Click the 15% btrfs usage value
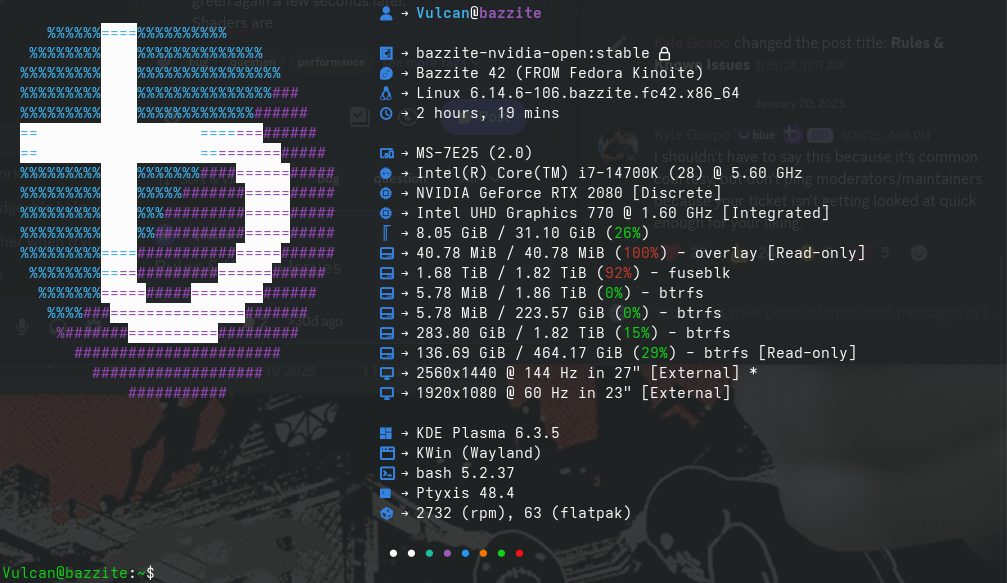Image resolution: width=1007 pixels, height=583 pixels. click(x=636, y=333)
